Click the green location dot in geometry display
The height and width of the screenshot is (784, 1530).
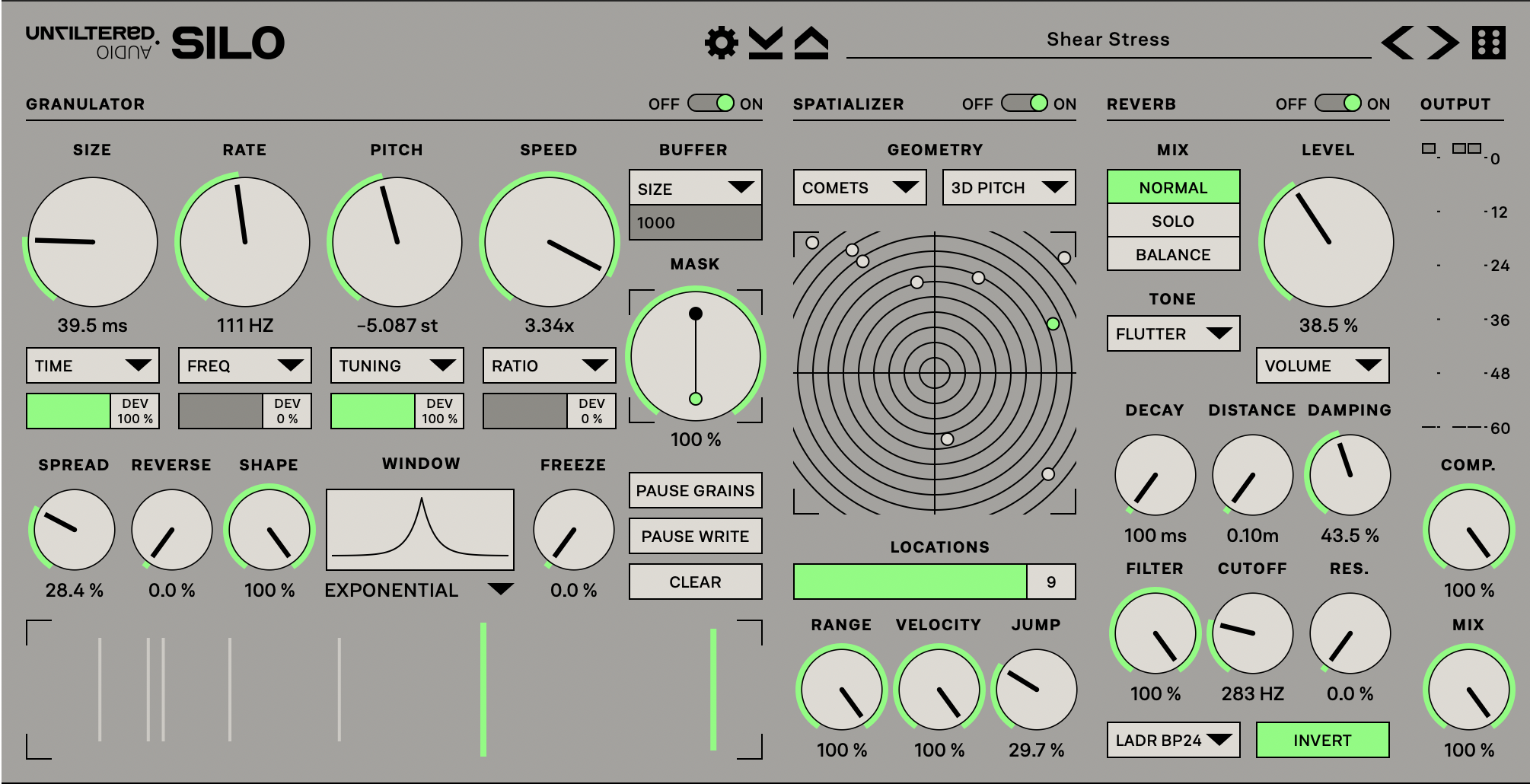point(1053,323)
